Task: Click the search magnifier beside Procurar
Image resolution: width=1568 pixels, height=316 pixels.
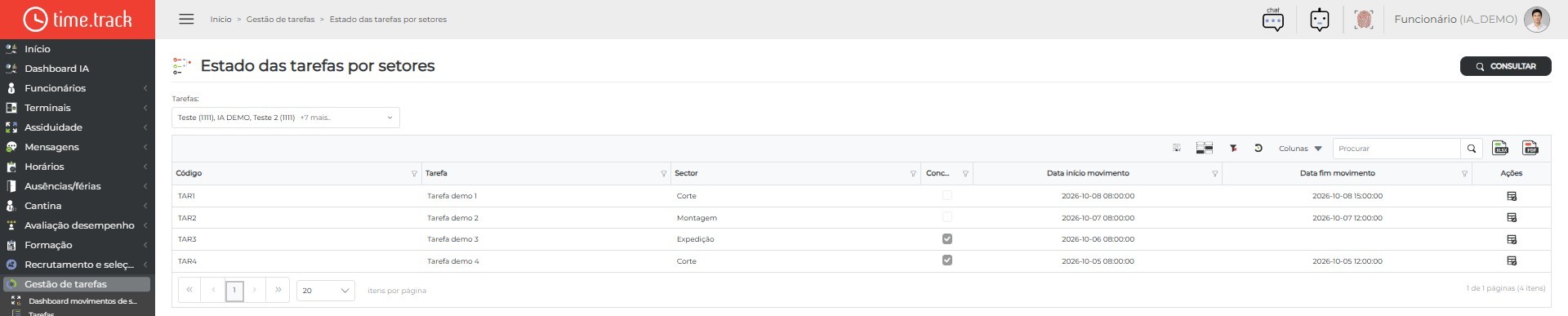Action: pyautogui.click(x=1472, y=149)
